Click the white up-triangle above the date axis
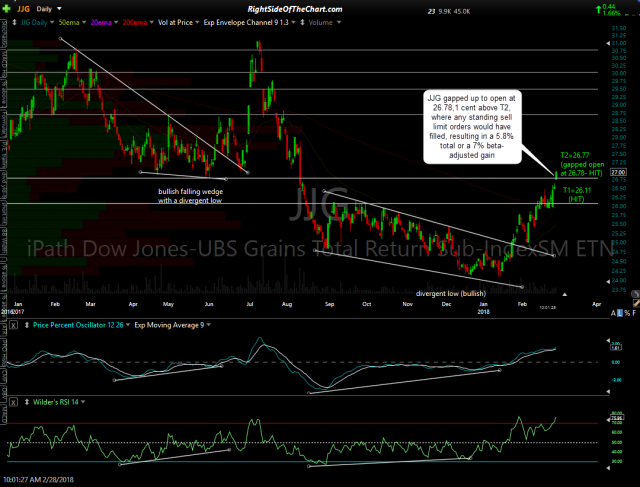 tap(564, 294)
